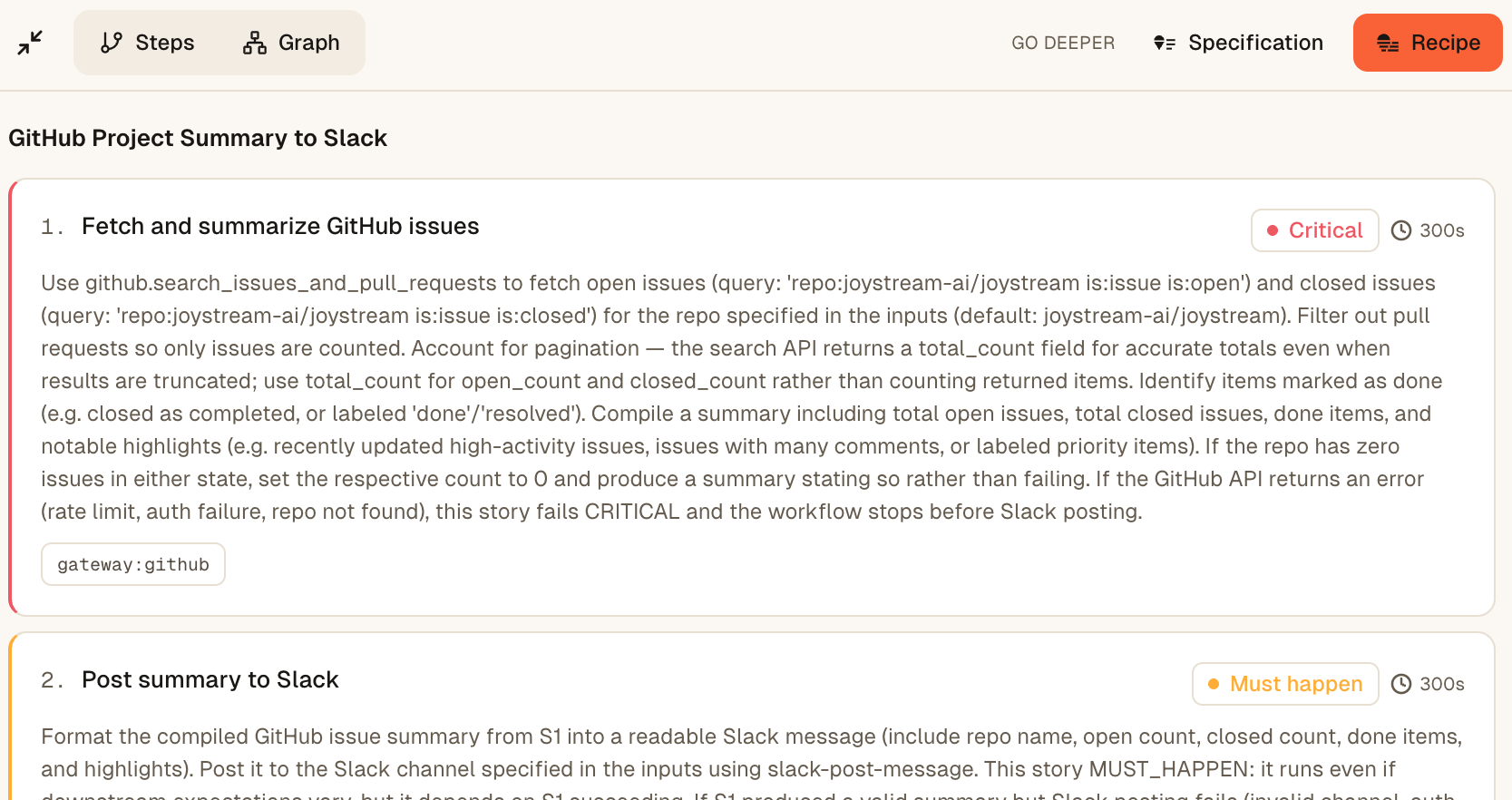Click the clock icon on step 2

coord(1401,684)
